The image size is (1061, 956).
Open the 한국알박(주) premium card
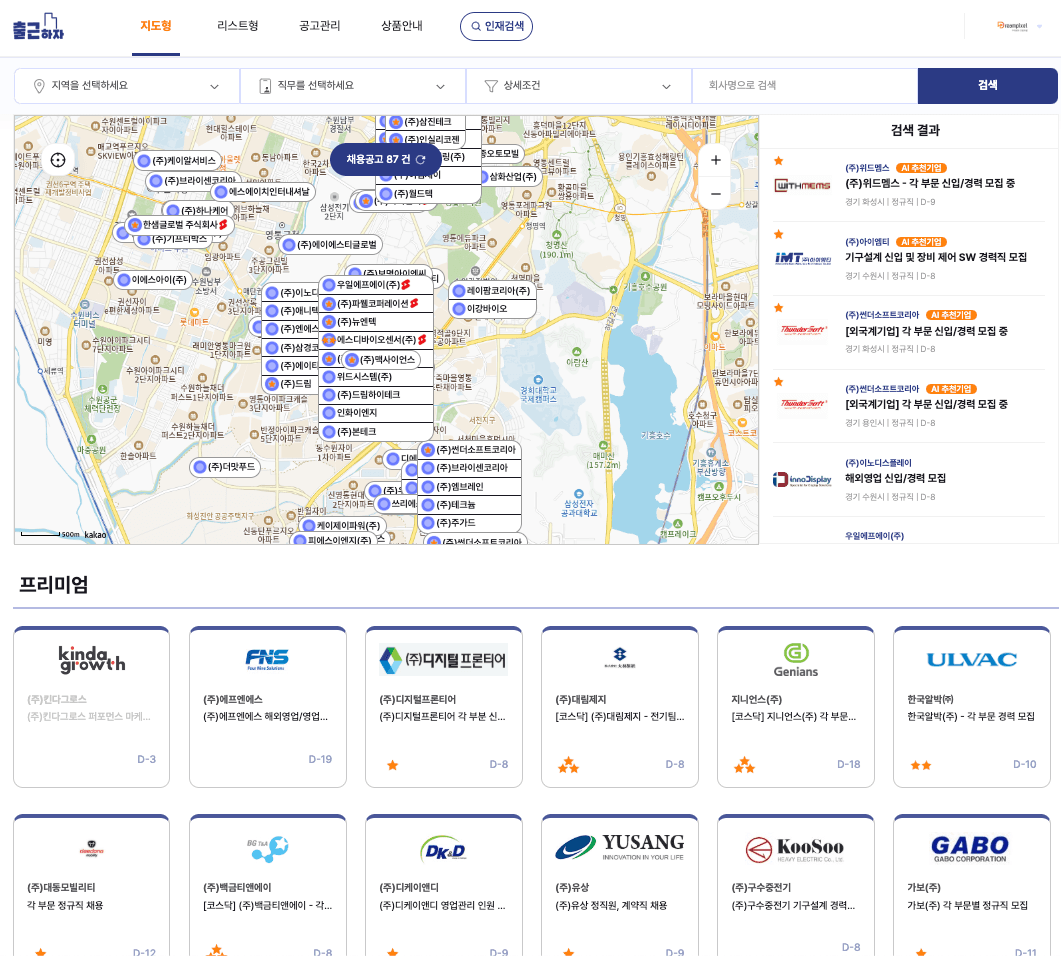point(971,707)
